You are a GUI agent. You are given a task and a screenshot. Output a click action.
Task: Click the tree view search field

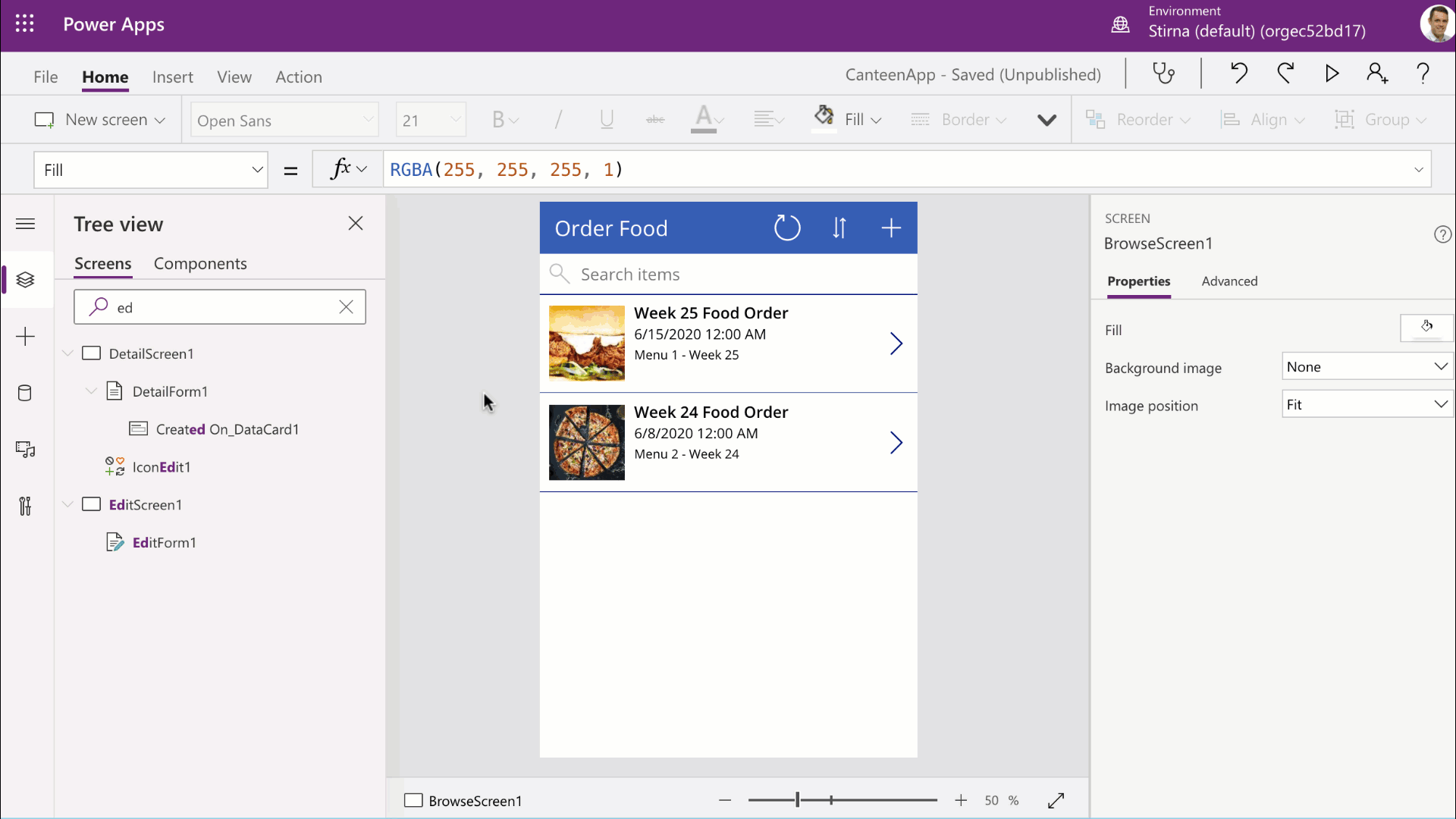[220, 307]
